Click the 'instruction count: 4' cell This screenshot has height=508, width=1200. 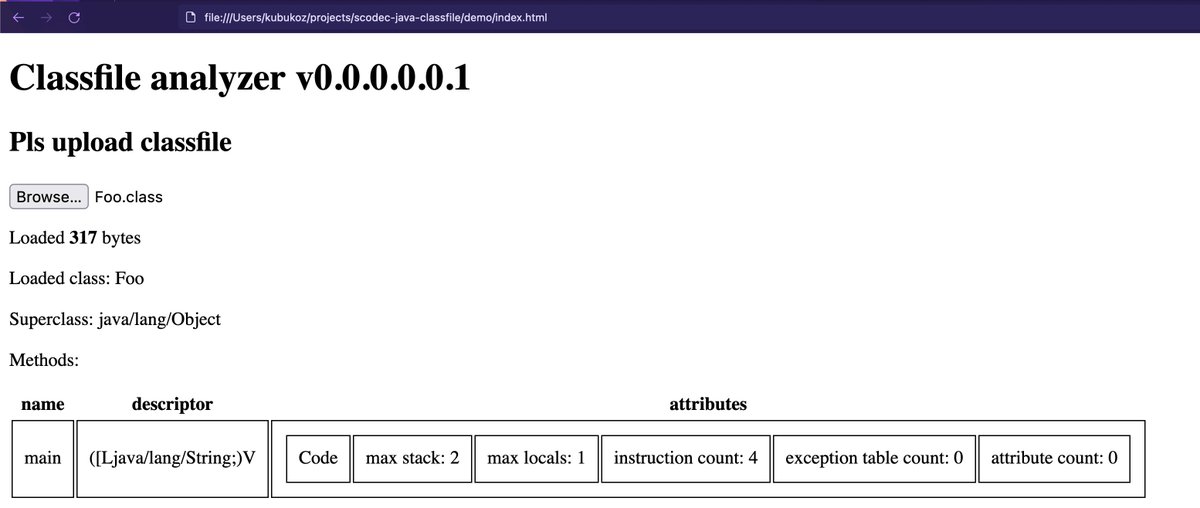686,458
